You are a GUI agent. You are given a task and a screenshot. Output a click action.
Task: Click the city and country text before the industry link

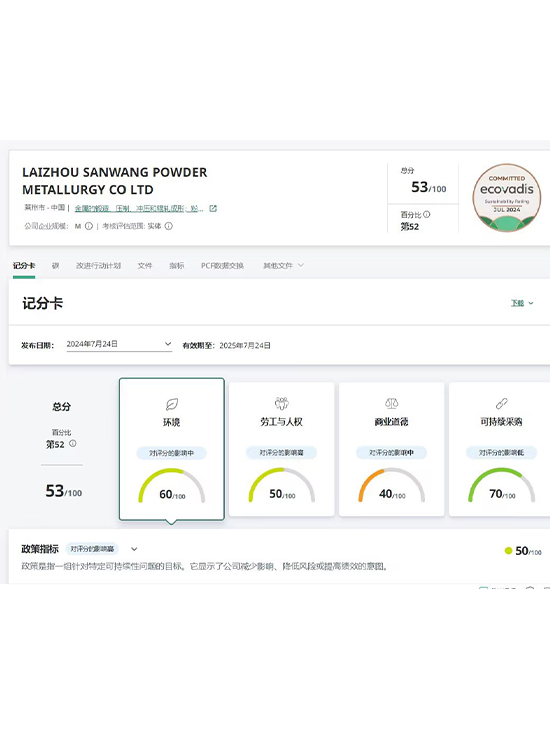coord(45,208)
